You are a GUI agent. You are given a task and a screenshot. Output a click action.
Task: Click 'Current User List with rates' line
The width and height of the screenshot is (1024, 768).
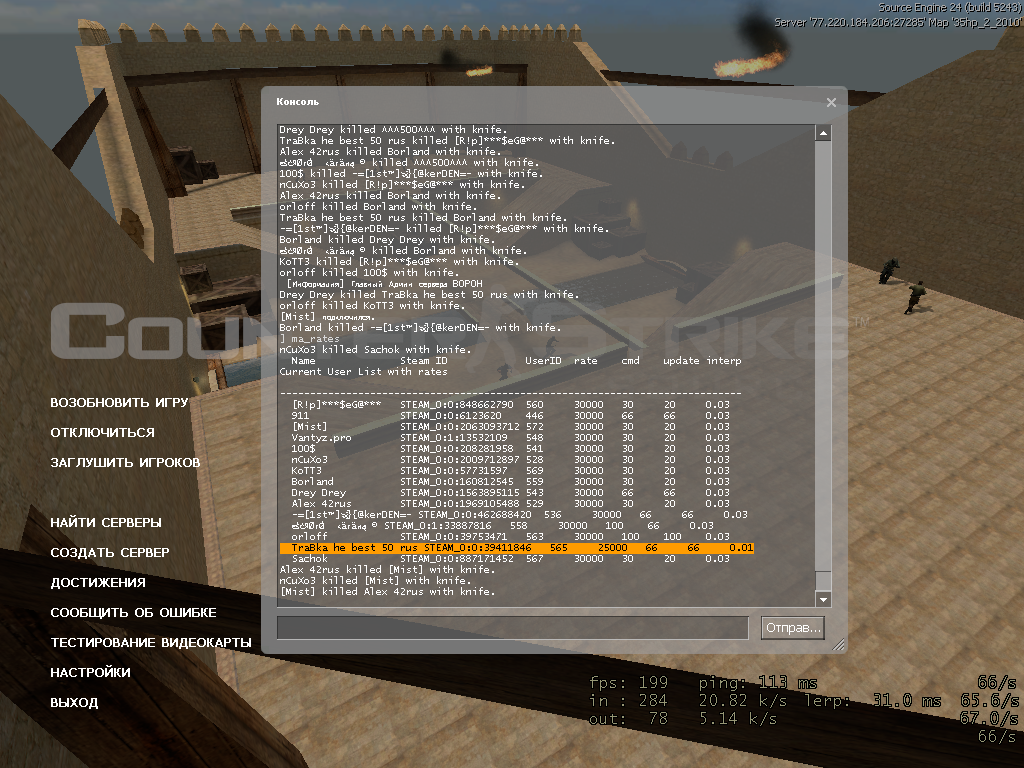(364, 372)
